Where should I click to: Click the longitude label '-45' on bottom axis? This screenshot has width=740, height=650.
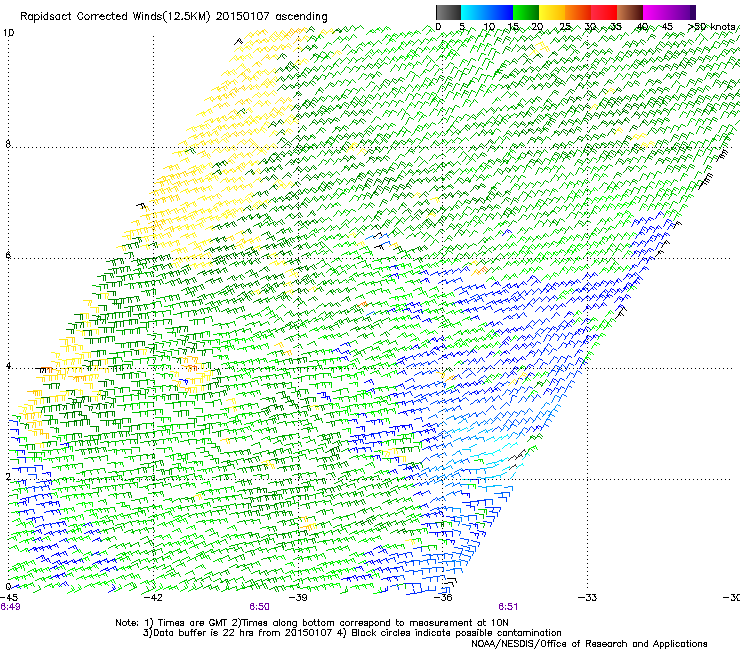(9, 597)
